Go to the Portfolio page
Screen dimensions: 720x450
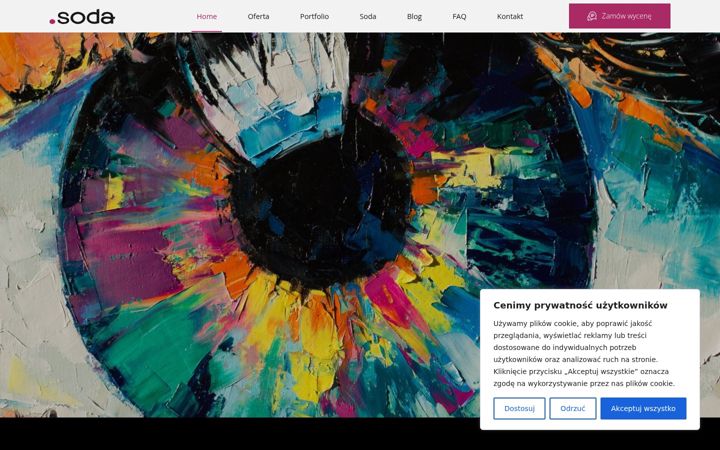315,16
